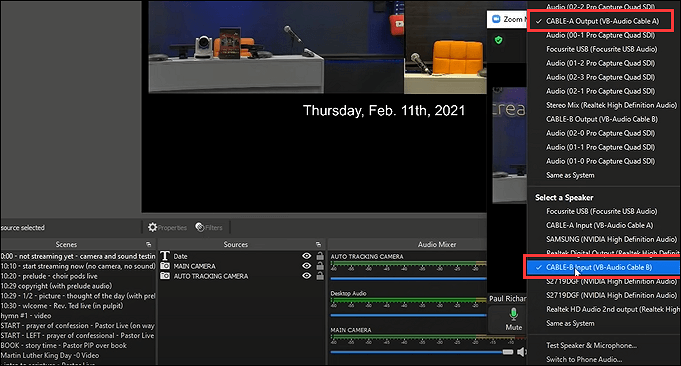Pop out the Scenes dock panel icon
The width and height of the screenshot is (681, 366).
149,244
